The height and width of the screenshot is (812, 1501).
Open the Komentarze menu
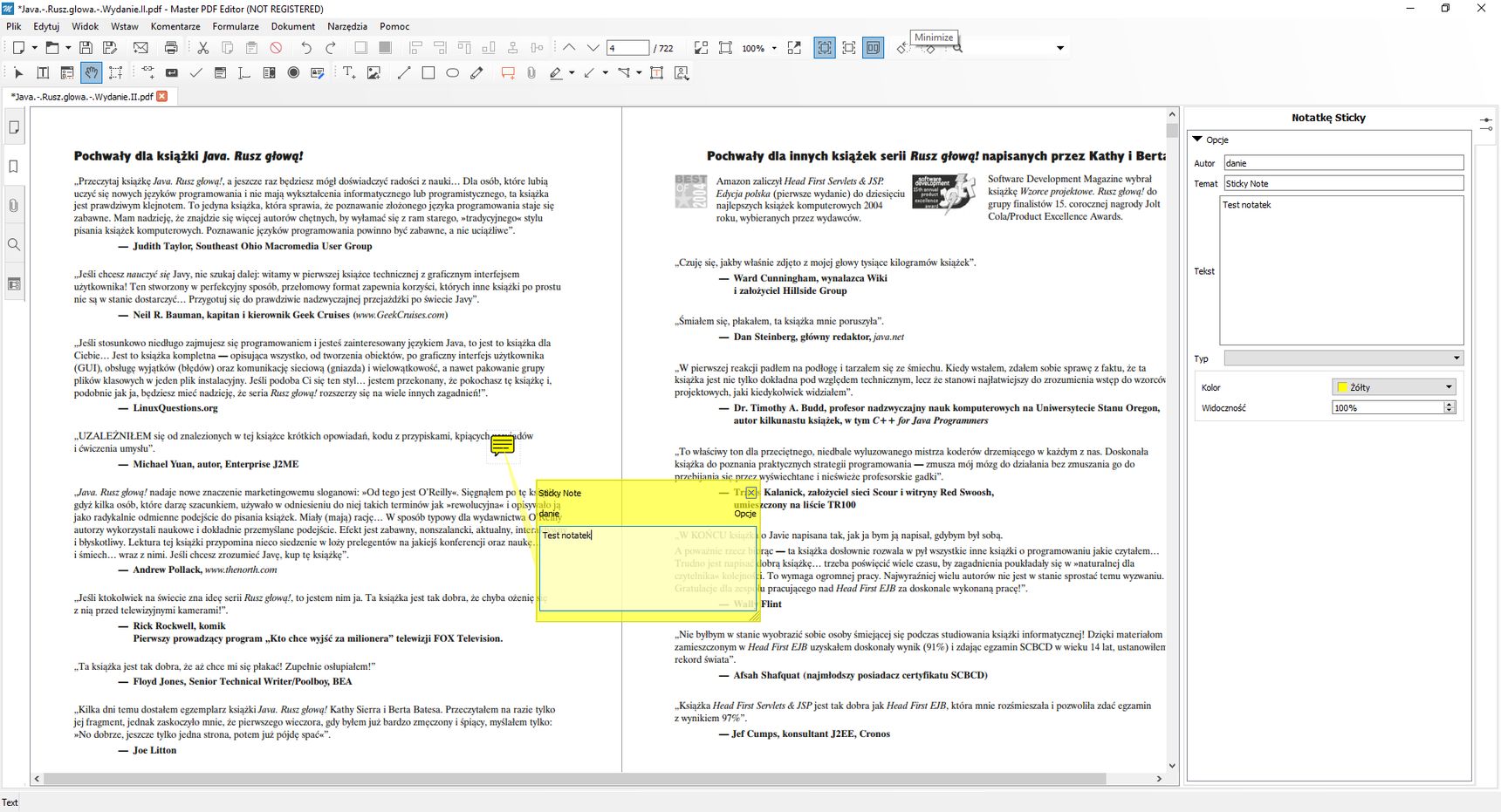pos(175,26)
